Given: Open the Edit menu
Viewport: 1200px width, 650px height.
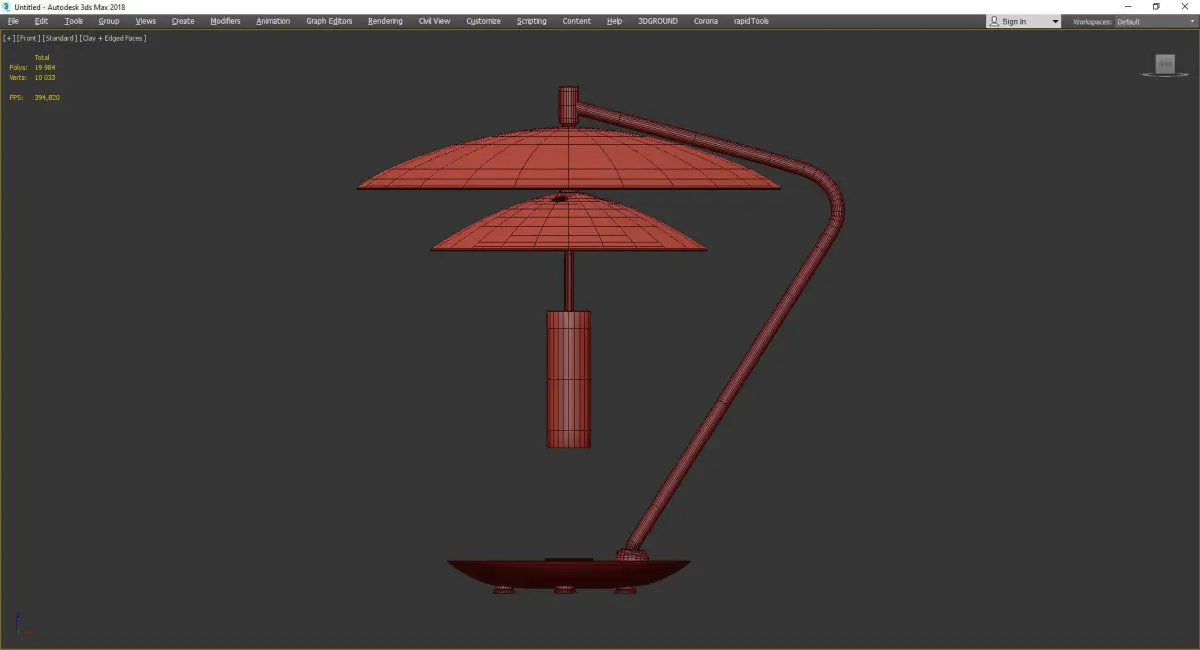Looking at the screenshot, I should click(41, 21).
